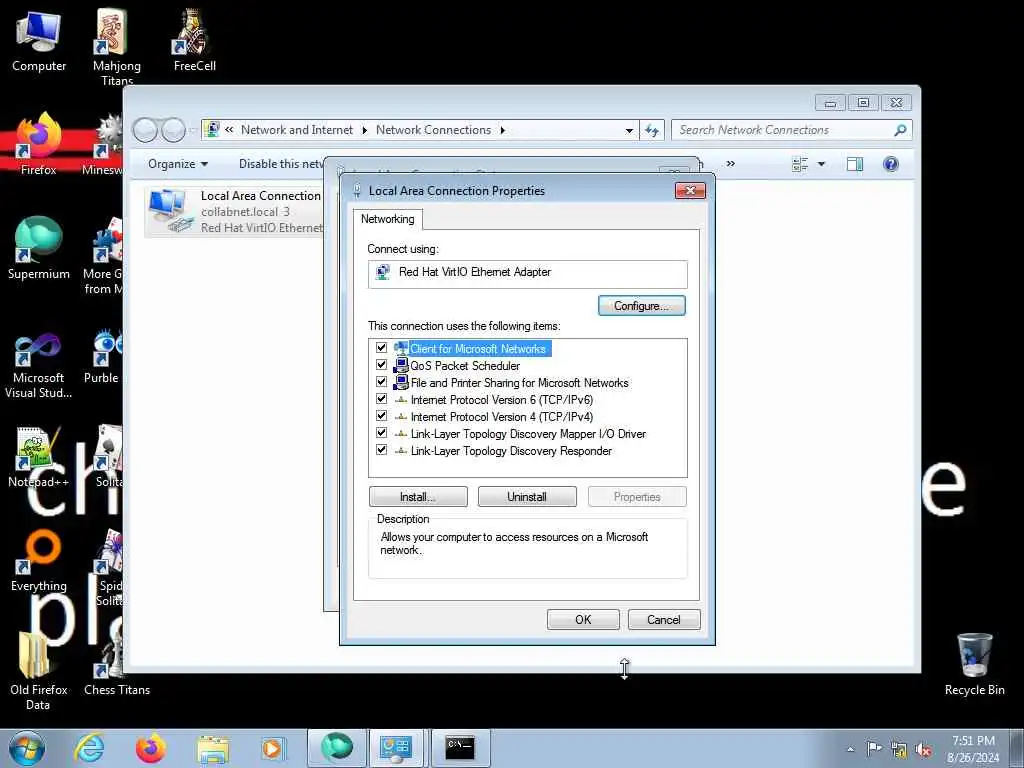
Task: Toggle preview pane in Network Connections
Action: [855, 164]
